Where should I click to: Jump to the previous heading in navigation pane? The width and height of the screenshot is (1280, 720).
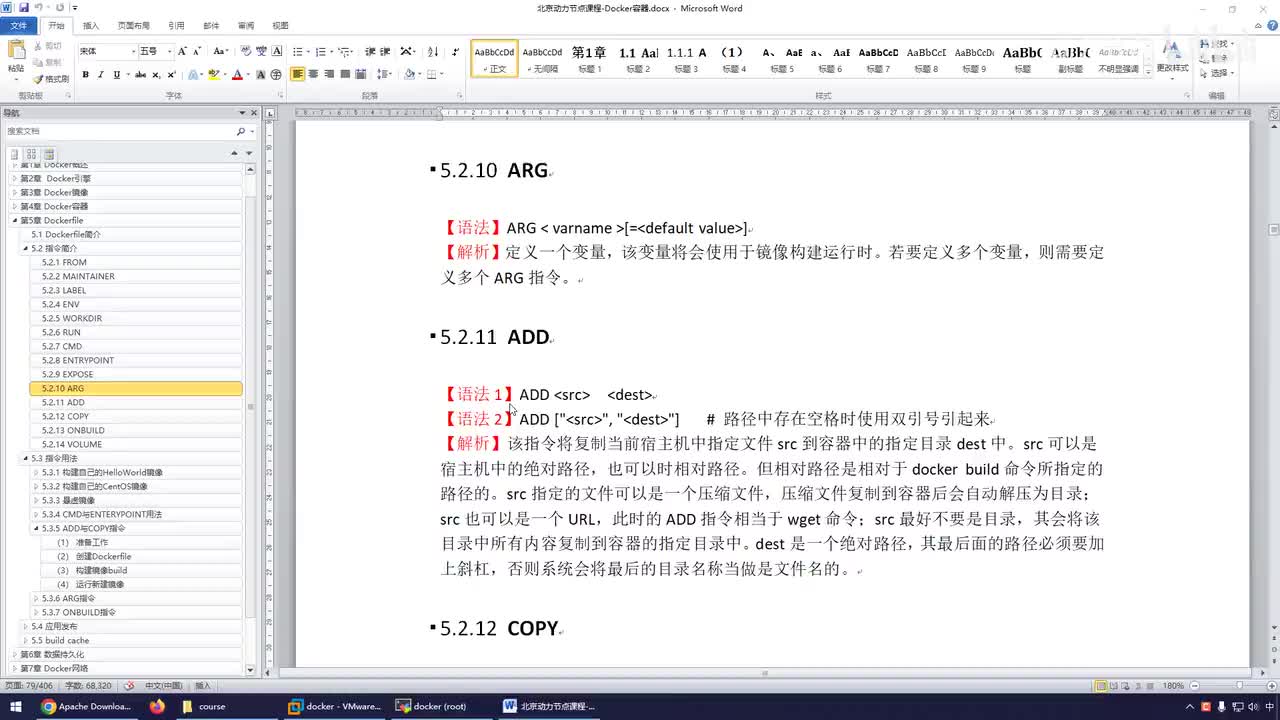tap(235, 153)
